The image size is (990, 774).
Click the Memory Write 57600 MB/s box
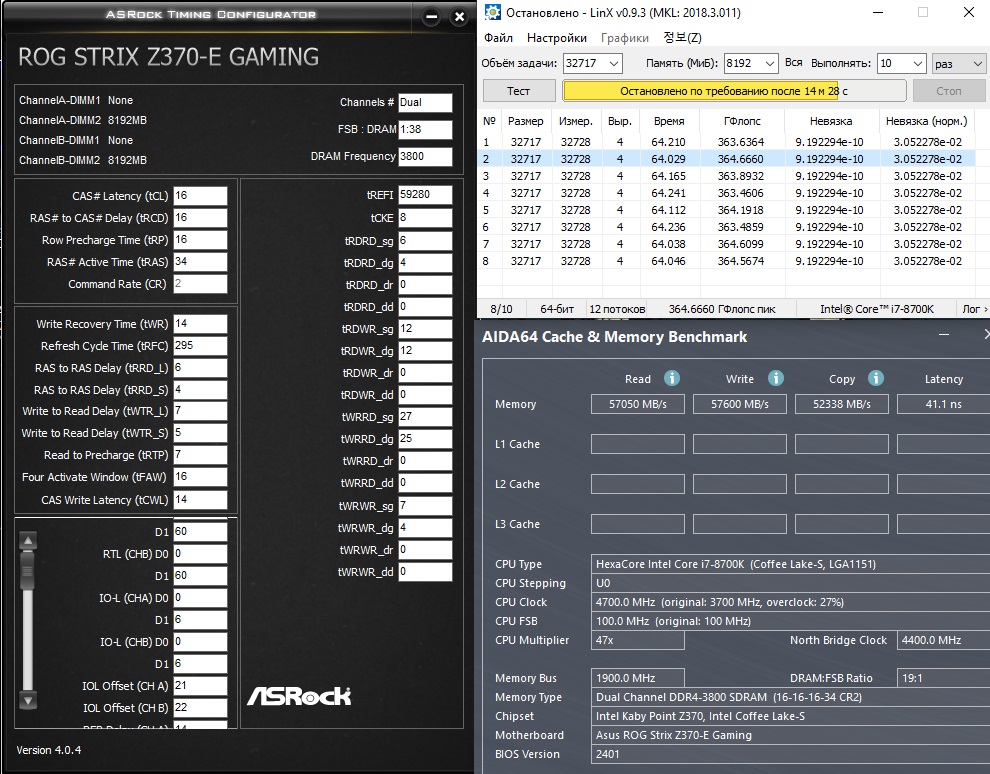click(x=740, y=404)
